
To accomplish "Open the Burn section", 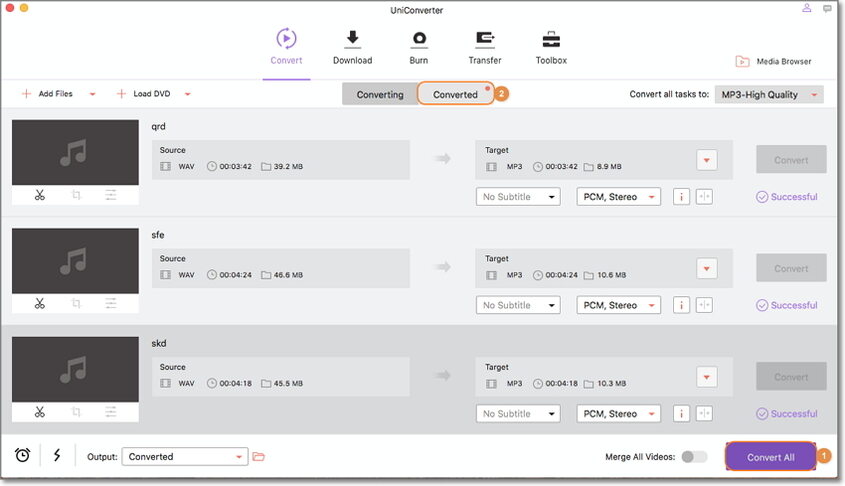I will pyautogui.click(x=419, y=47).
